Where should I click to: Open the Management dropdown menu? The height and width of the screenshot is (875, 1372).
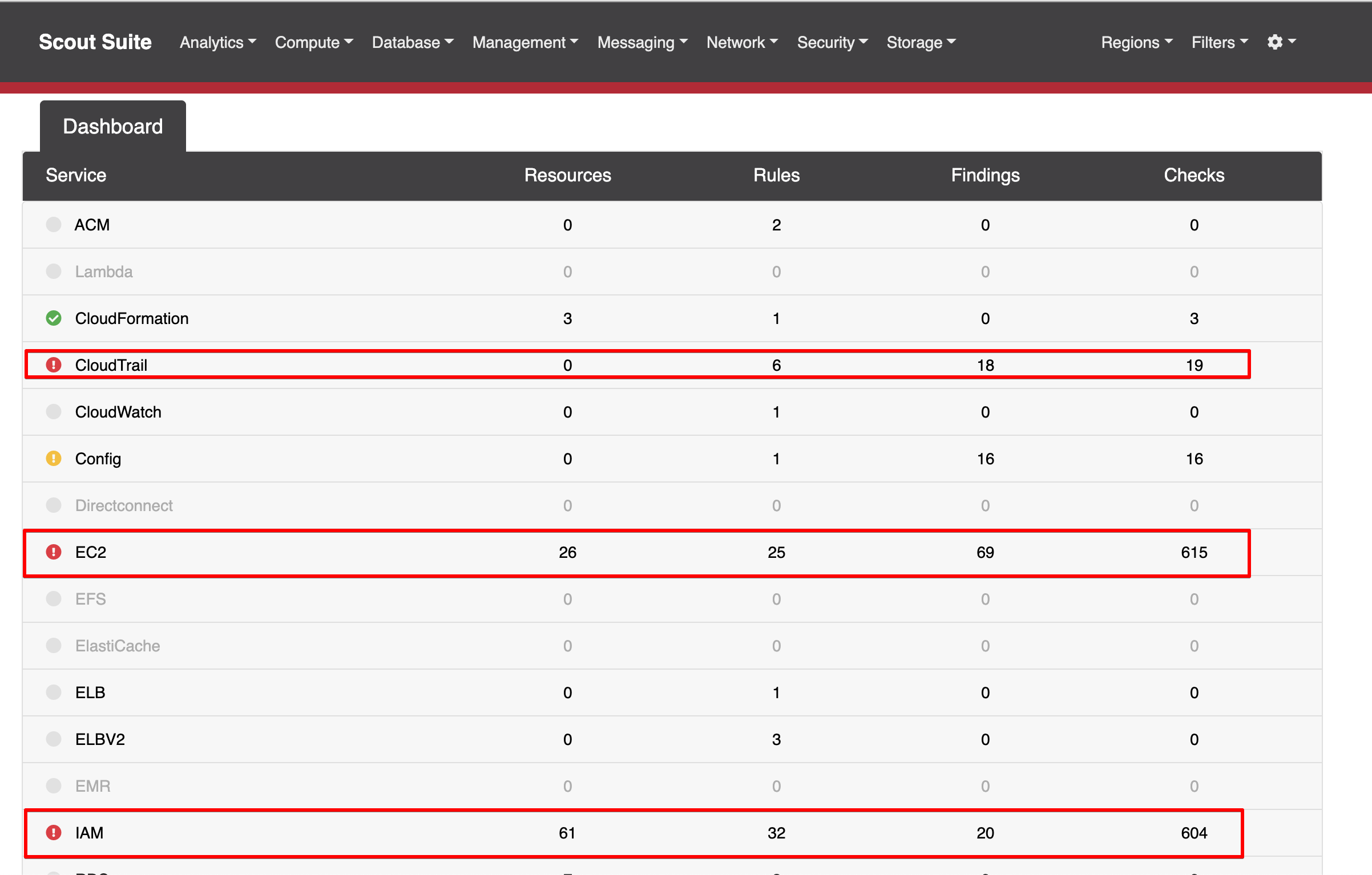pos(526,42)
